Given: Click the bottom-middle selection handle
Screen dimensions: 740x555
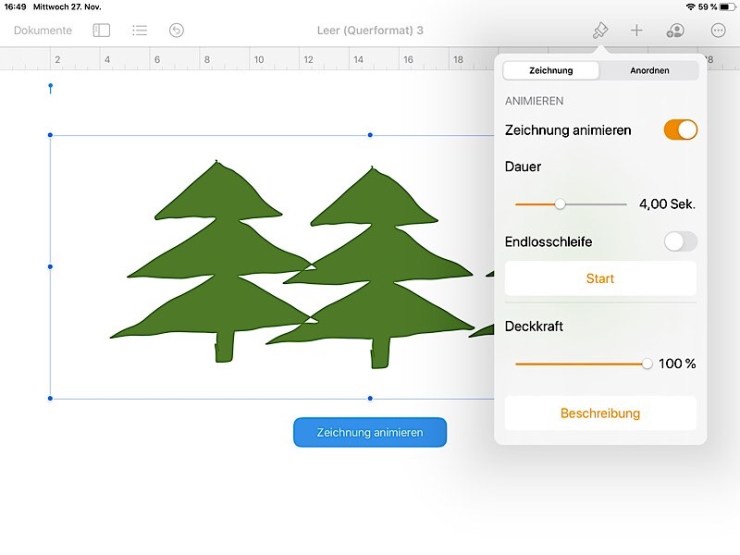Looking at the screenshot, I should [x=370, y=398].
